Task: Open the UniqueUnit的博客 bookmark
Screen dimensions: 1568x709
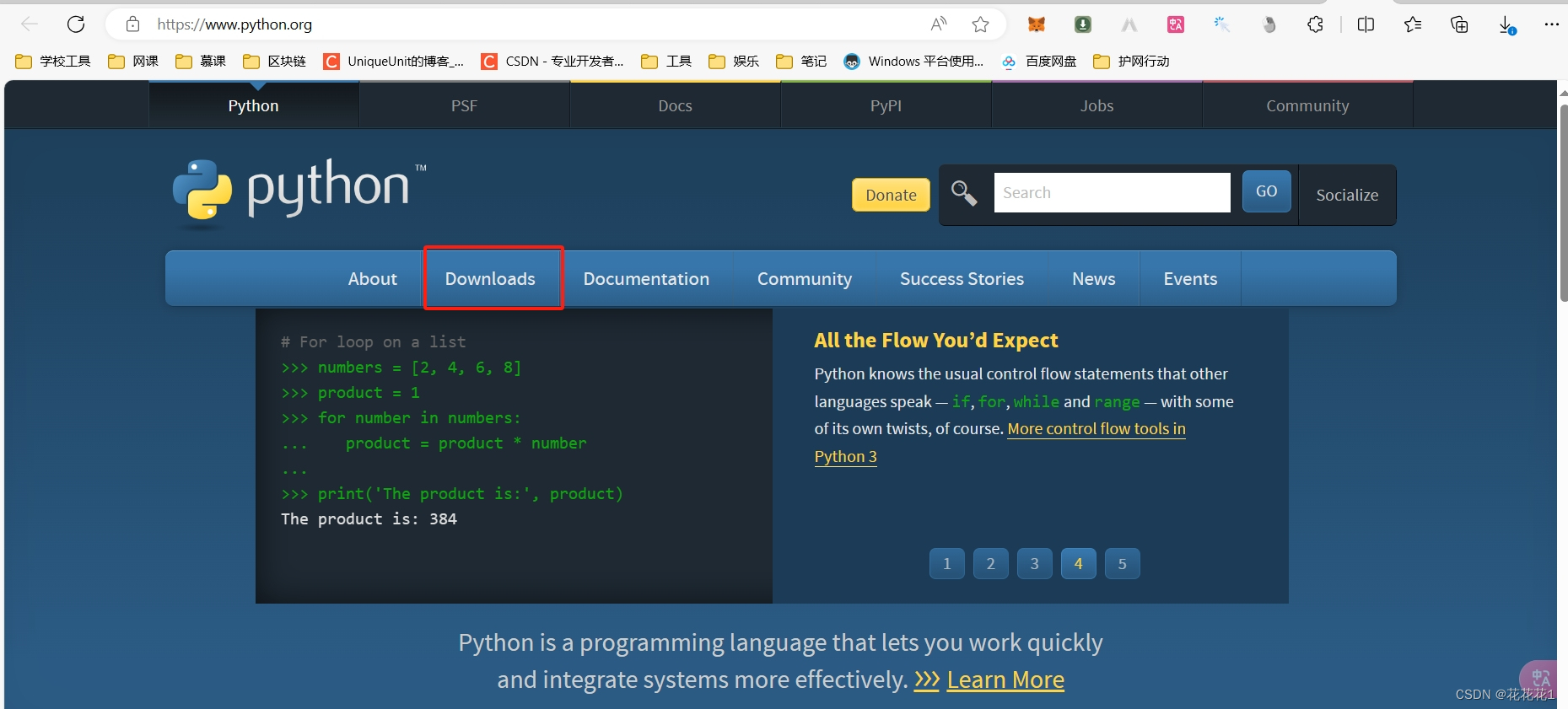Action: [x=394, y=62]
